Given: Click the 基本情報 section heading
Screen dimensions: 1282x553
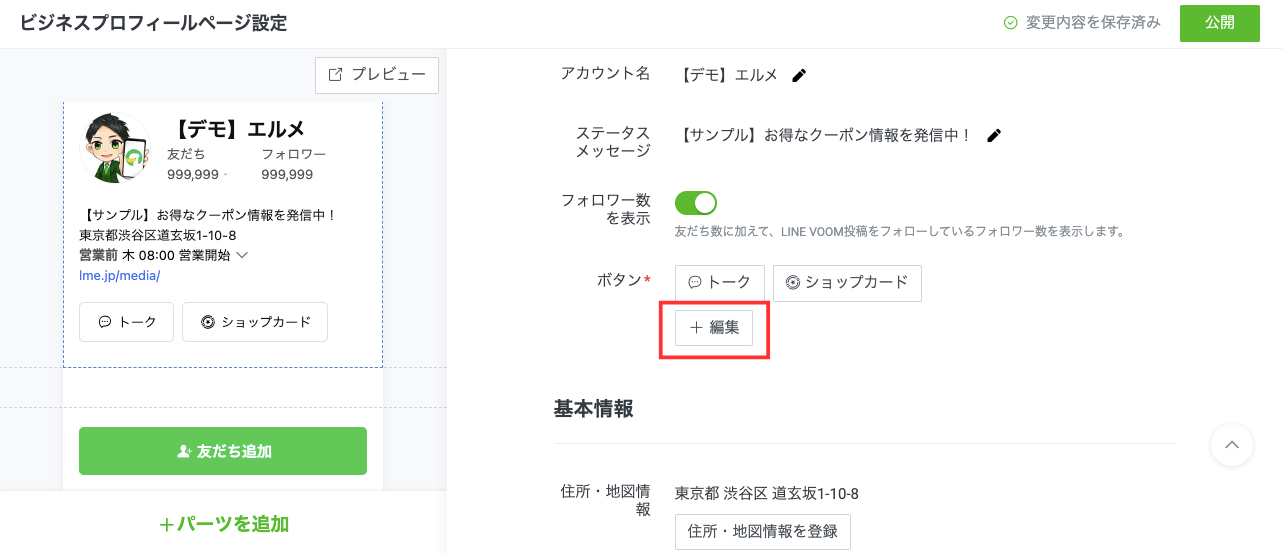Looking at the screenshot, I should 594,409.
